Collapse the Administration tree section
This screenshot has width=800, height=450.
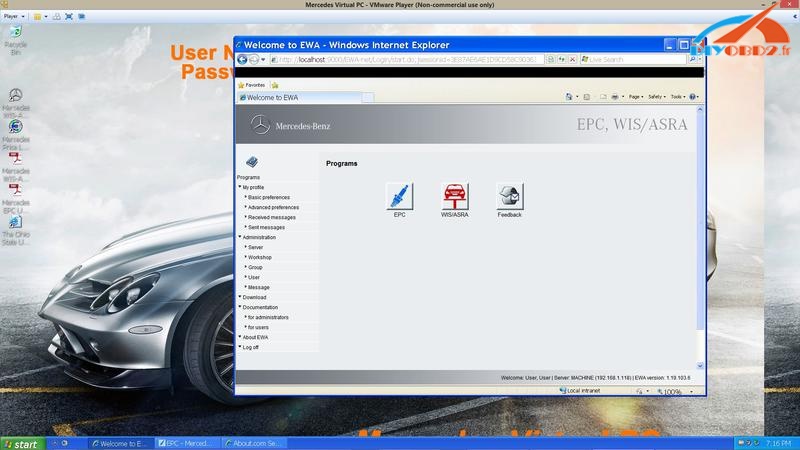[x=259, y=237]
